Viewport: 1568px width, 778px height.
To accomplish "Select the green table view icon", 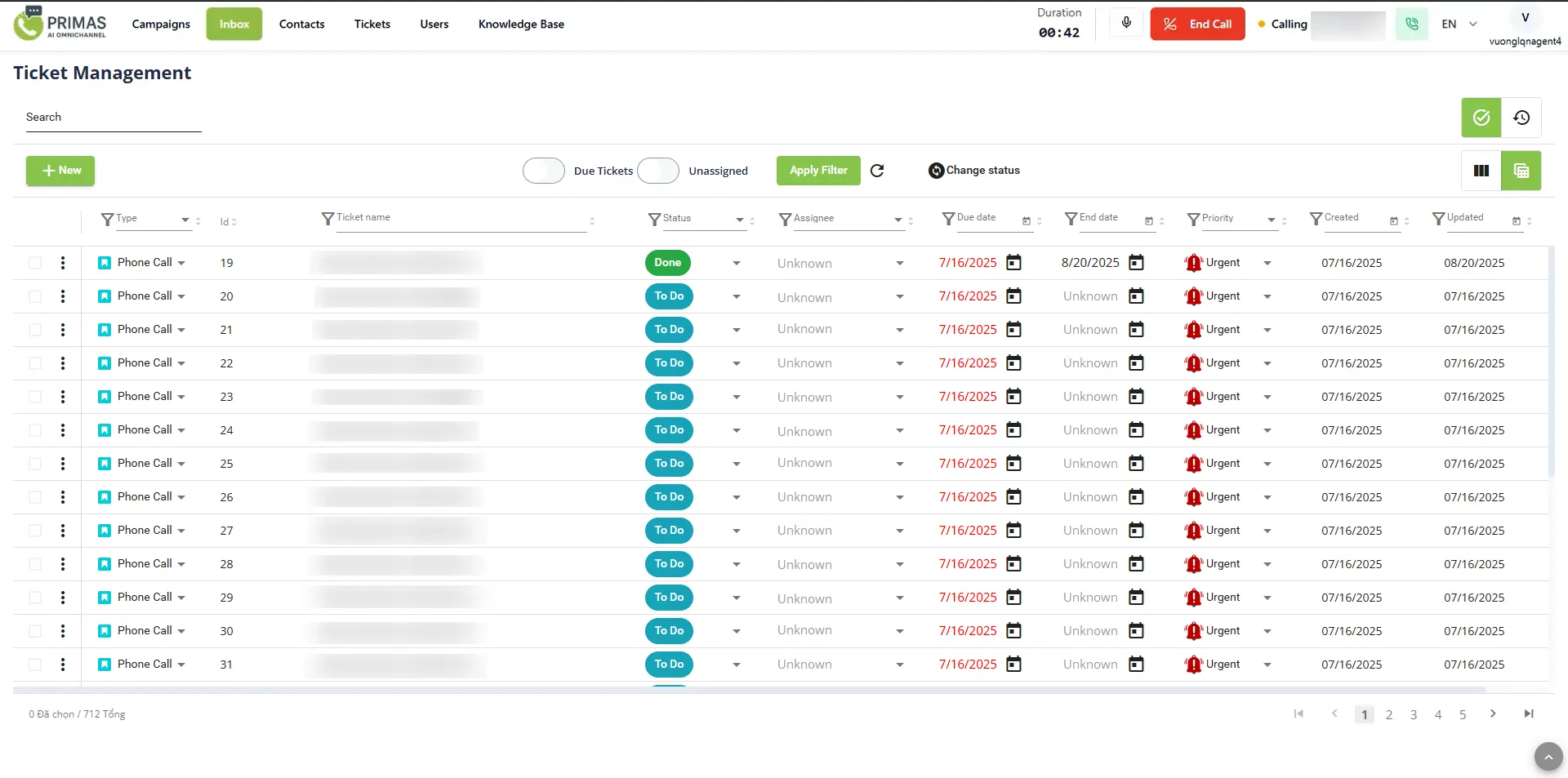I will point(1521,171).
